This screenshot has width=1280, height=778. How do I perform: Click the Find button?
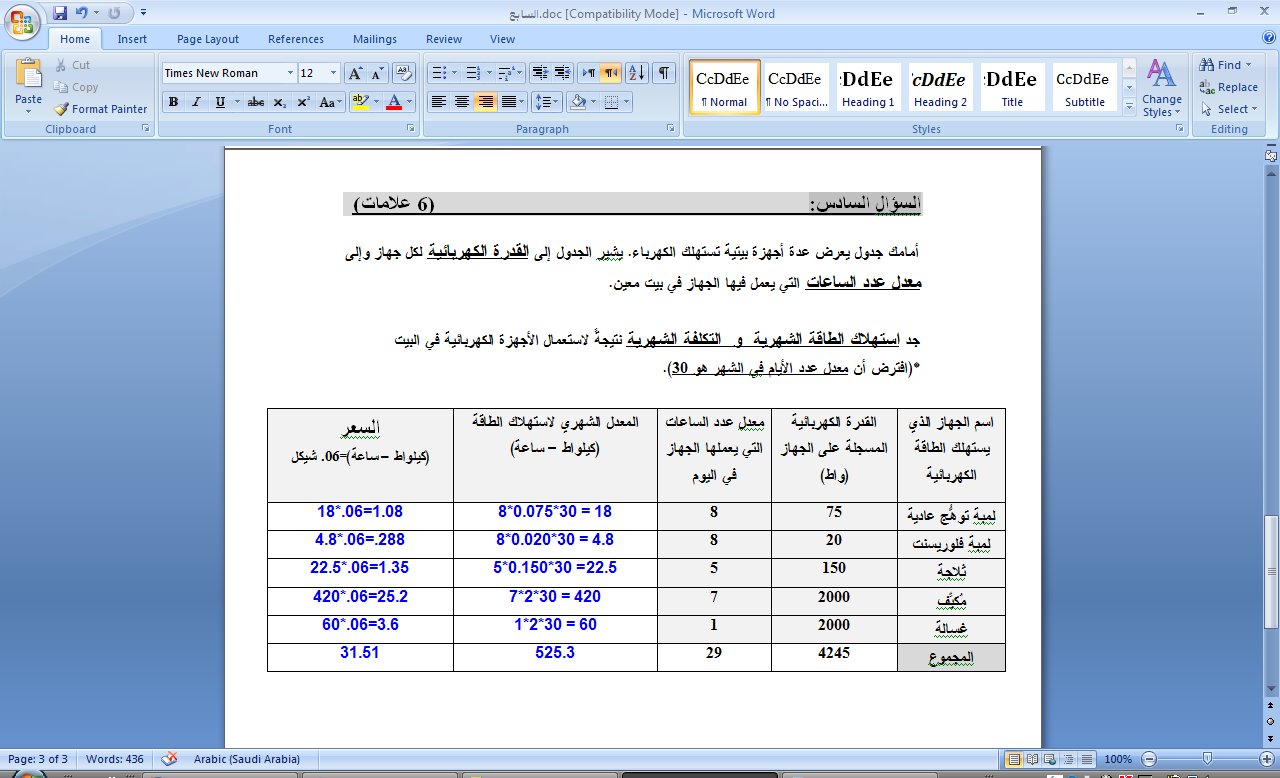pos(1226,65)
